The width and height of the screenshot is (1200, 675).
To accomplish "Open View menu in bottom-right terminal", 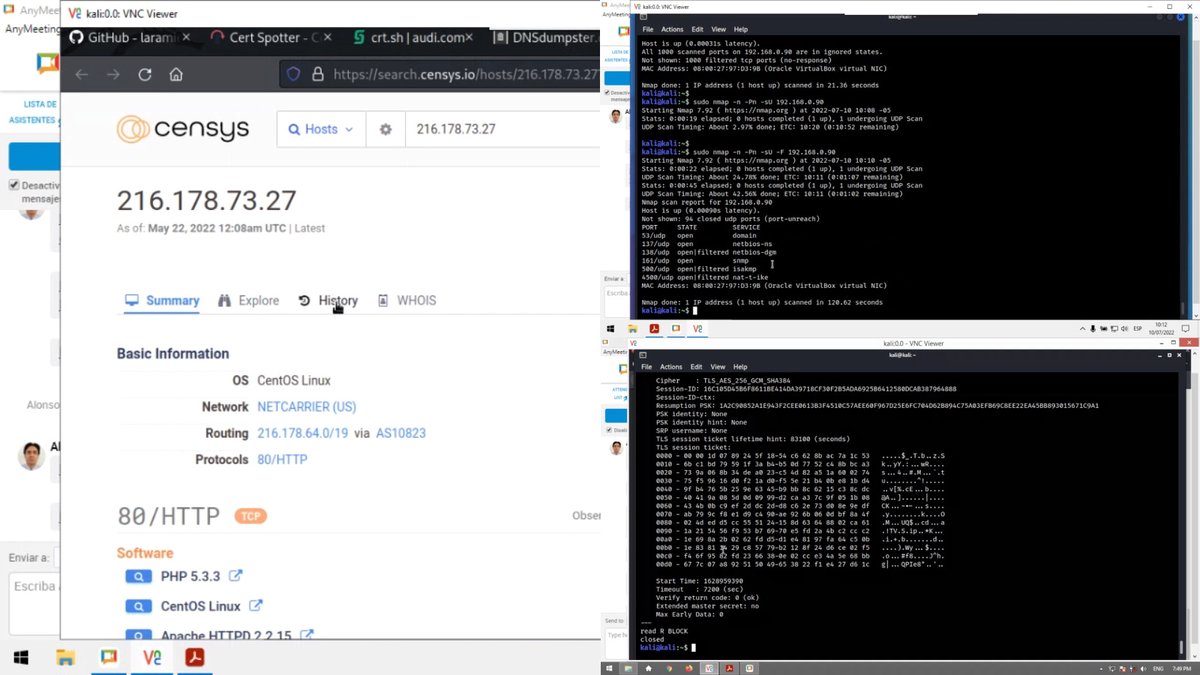I will coord(718,367).
